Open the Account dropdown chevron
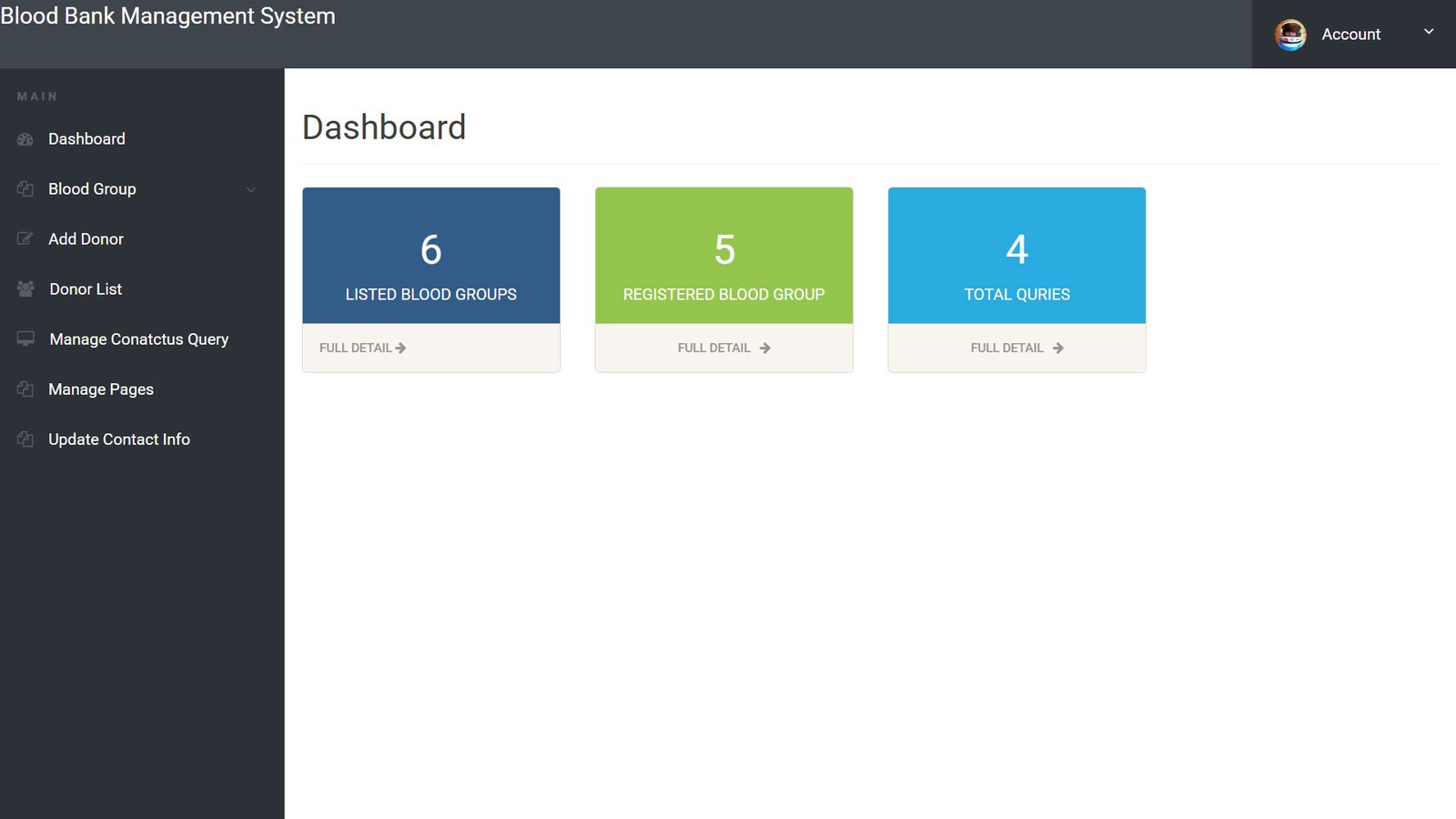The image size is (1456, 819). (x=1429, y=32)
